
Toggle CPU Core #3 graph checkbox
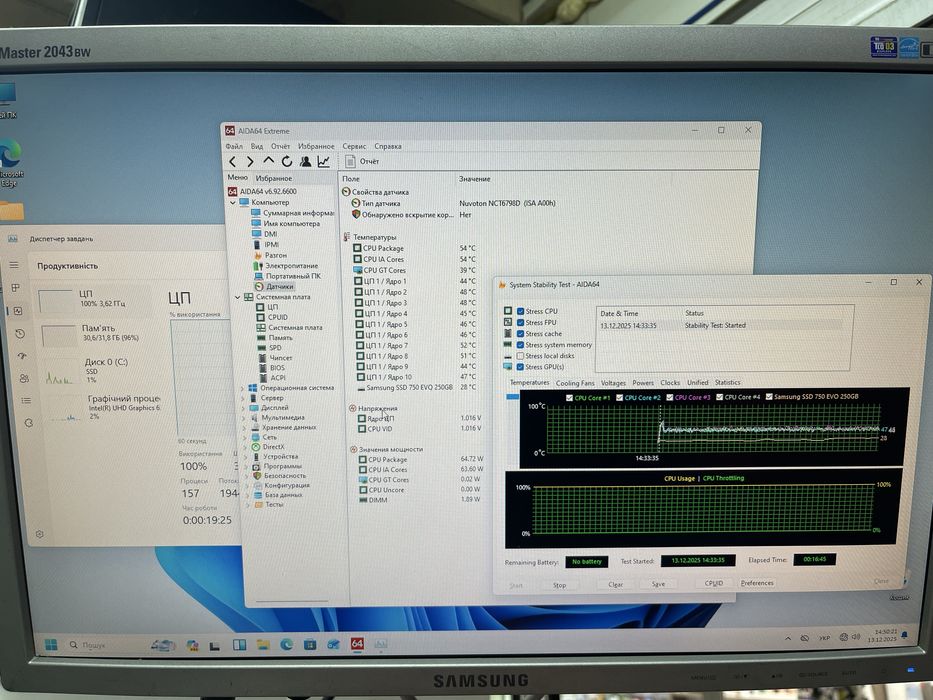click(x=669, y=397)
